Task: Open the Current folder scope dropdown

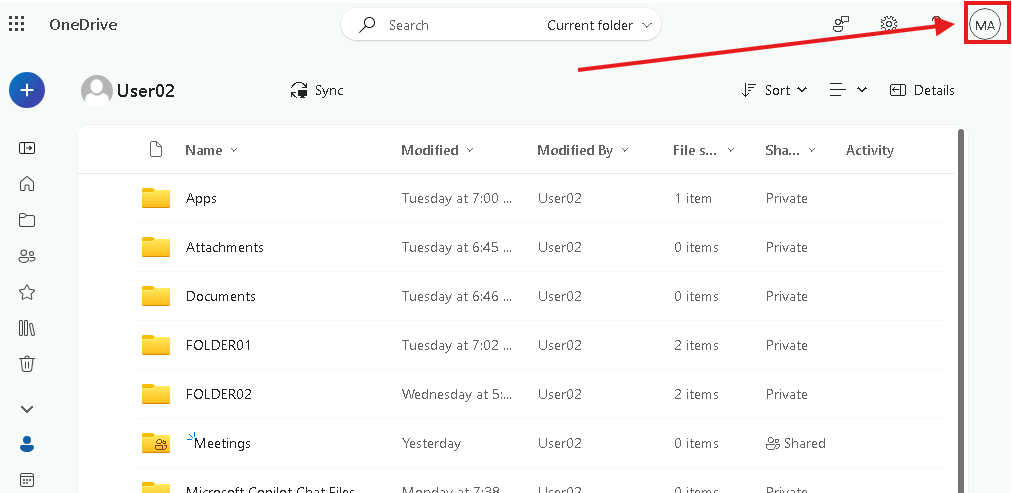Action: [x=600, y=25]
